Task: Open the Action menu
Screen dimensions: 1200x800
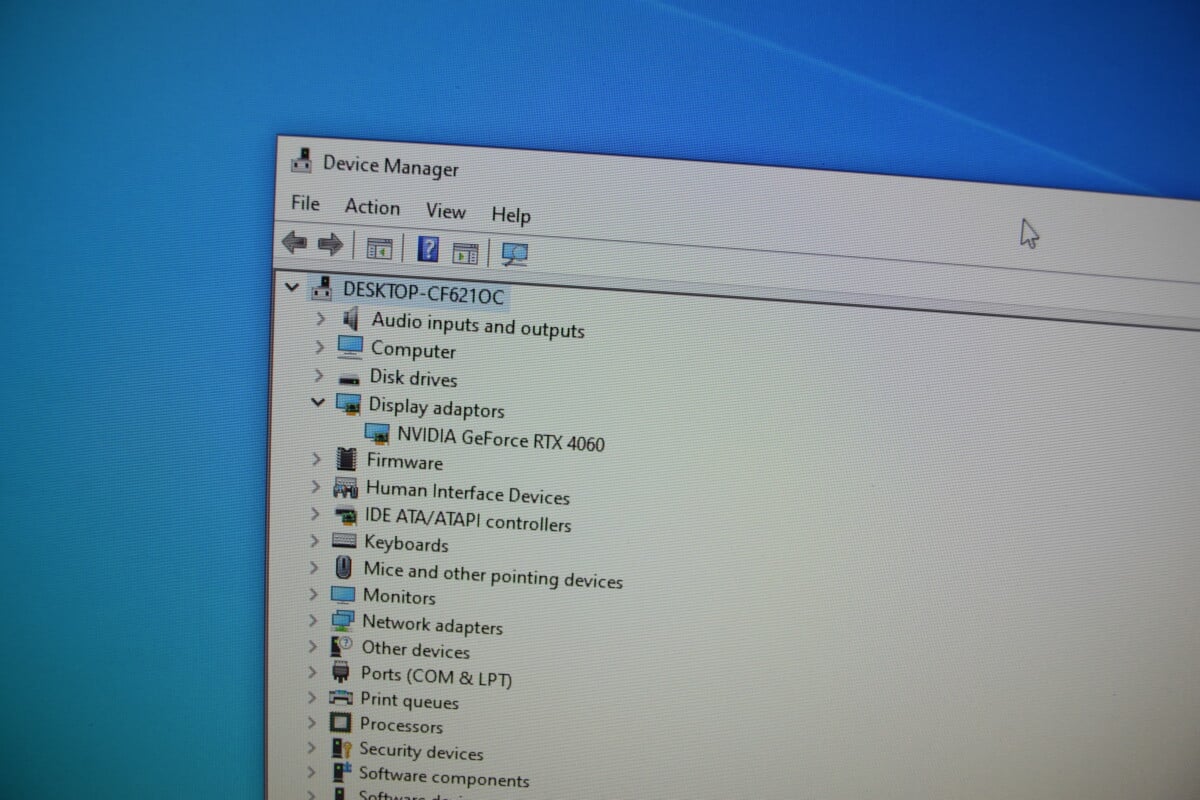Action: (372, 207)
